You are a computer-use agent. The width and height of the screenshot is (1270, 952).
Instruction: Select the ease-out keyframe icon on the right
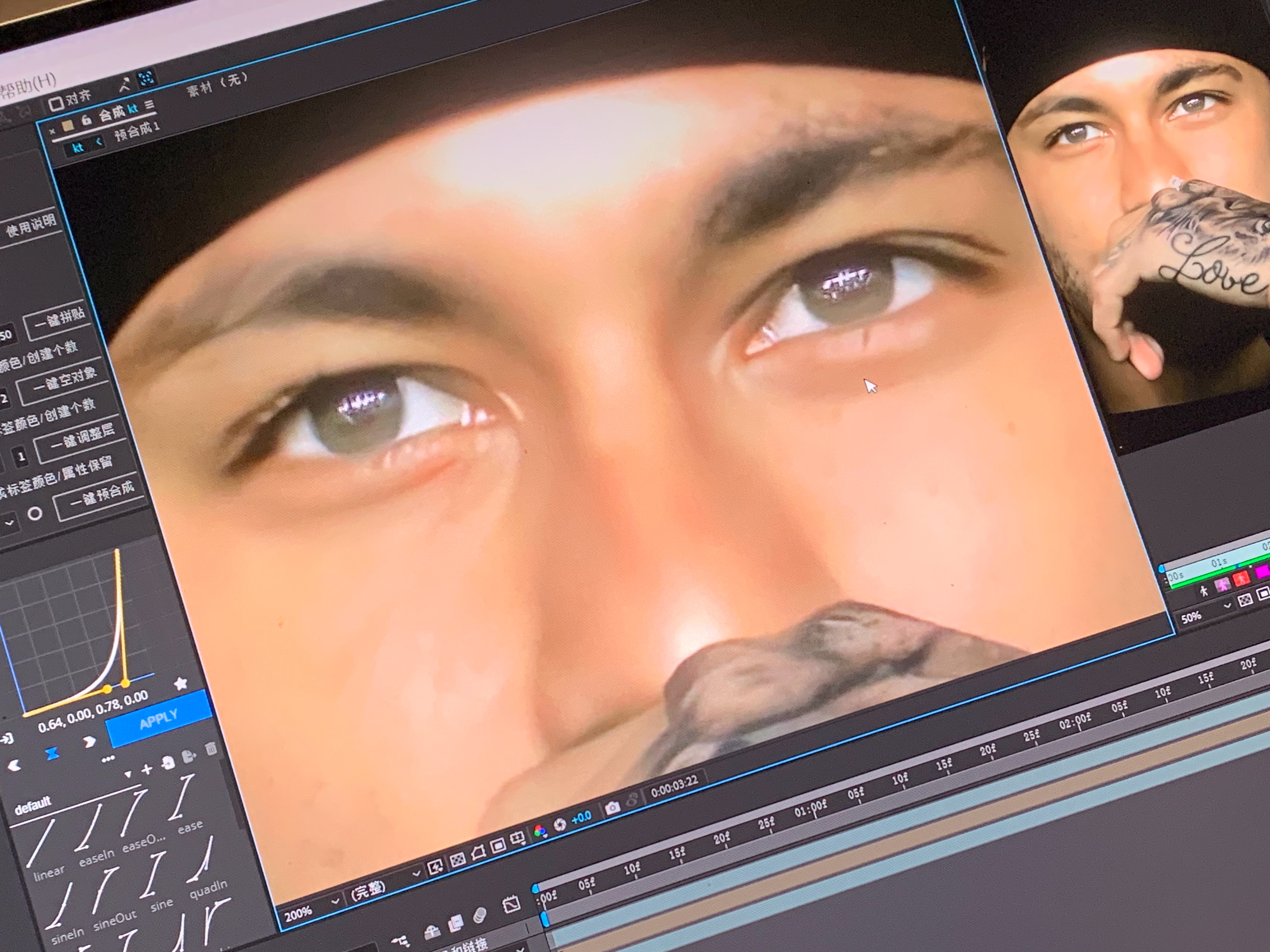pyautogui.click(x=89, y=742)
